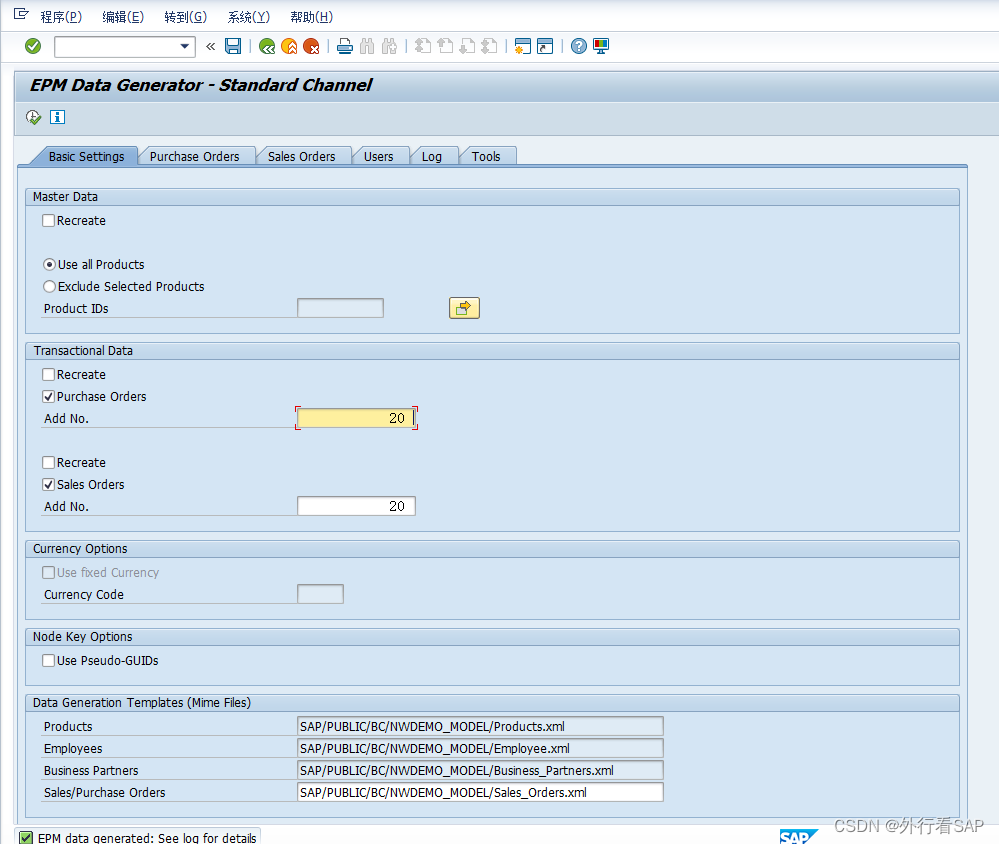Viewport: 999px width, 844px height.
Task: Click the Print icon
Action: 345,46
